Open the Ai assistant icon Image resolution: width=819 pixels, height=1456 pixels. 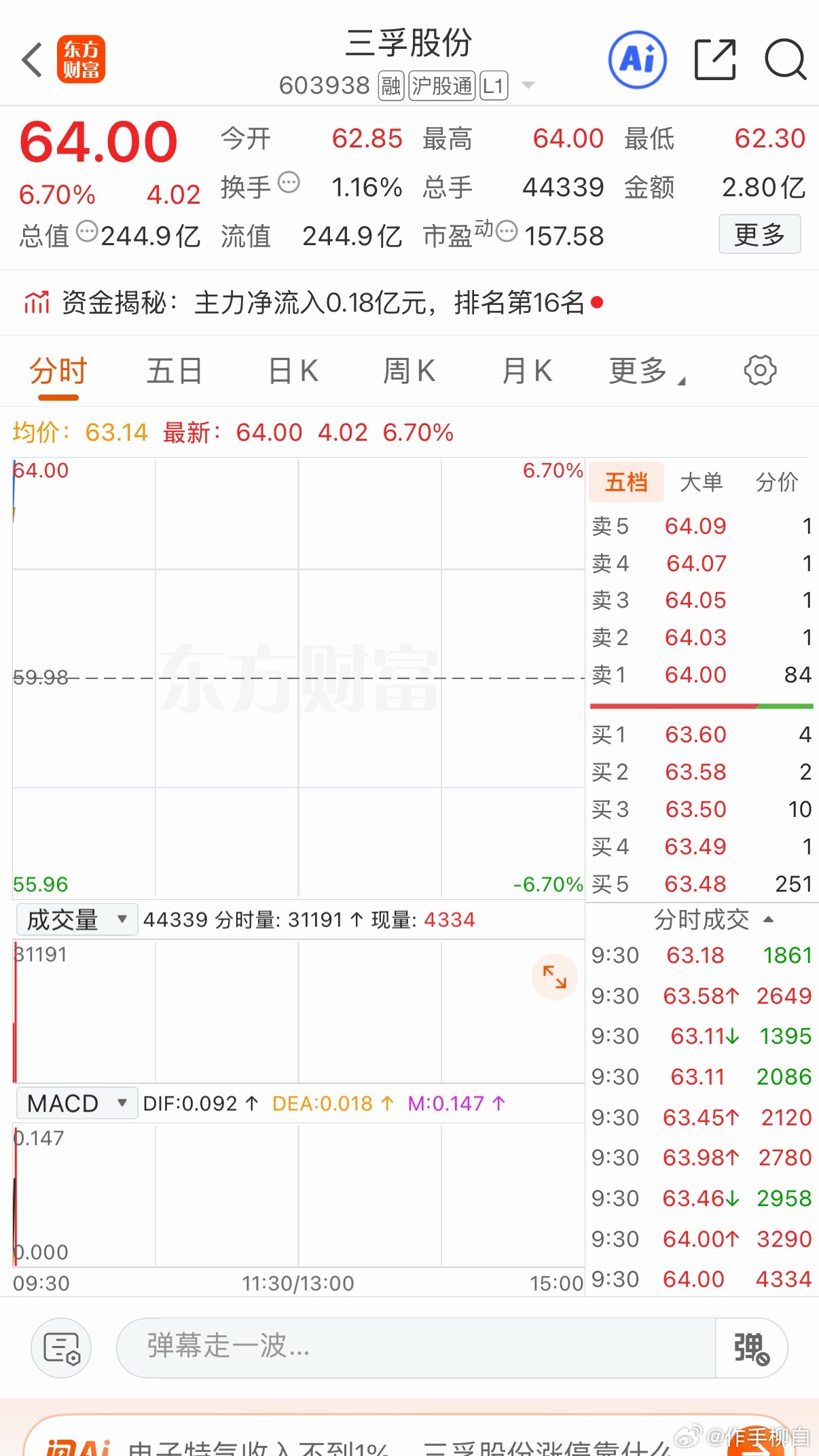pyautogui.click(x=637, y=60)
